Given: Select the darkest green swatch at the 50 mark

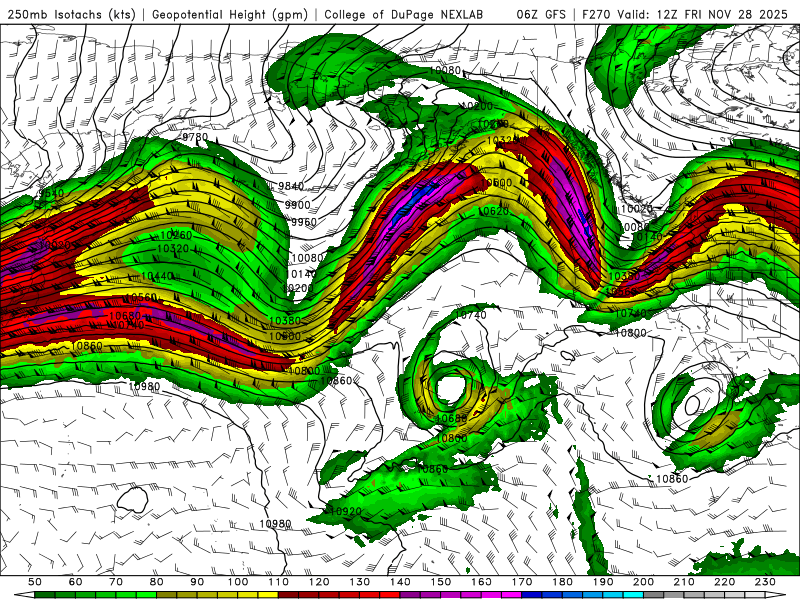Looking at the screenshot, I should click(x=44, y=595).
